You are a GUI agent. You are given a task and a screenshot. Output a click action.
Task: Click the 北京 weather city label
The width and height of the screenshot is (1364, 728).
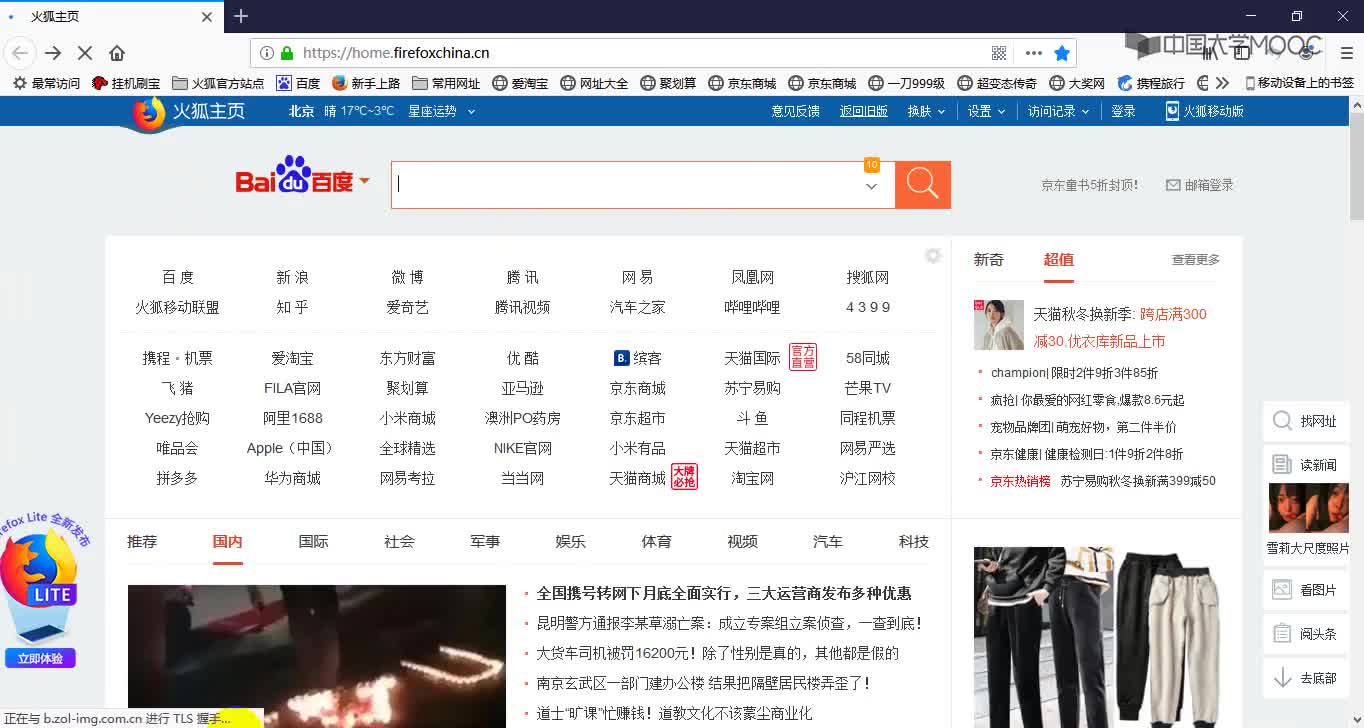pyautogui.click(x=301, y=111)
